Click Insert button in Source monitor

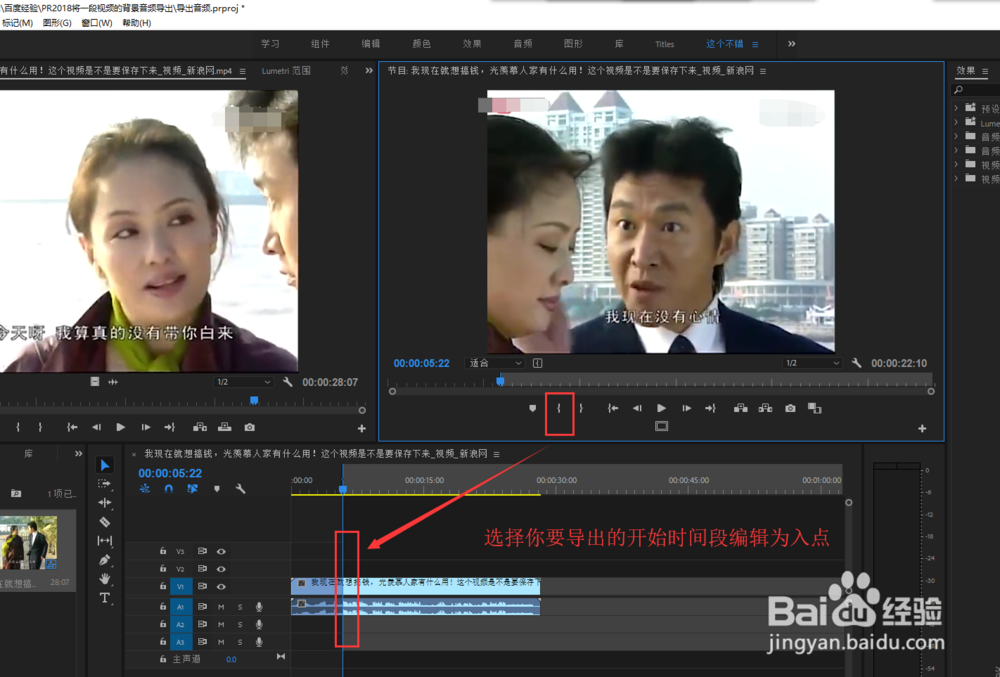coord(200,427)
